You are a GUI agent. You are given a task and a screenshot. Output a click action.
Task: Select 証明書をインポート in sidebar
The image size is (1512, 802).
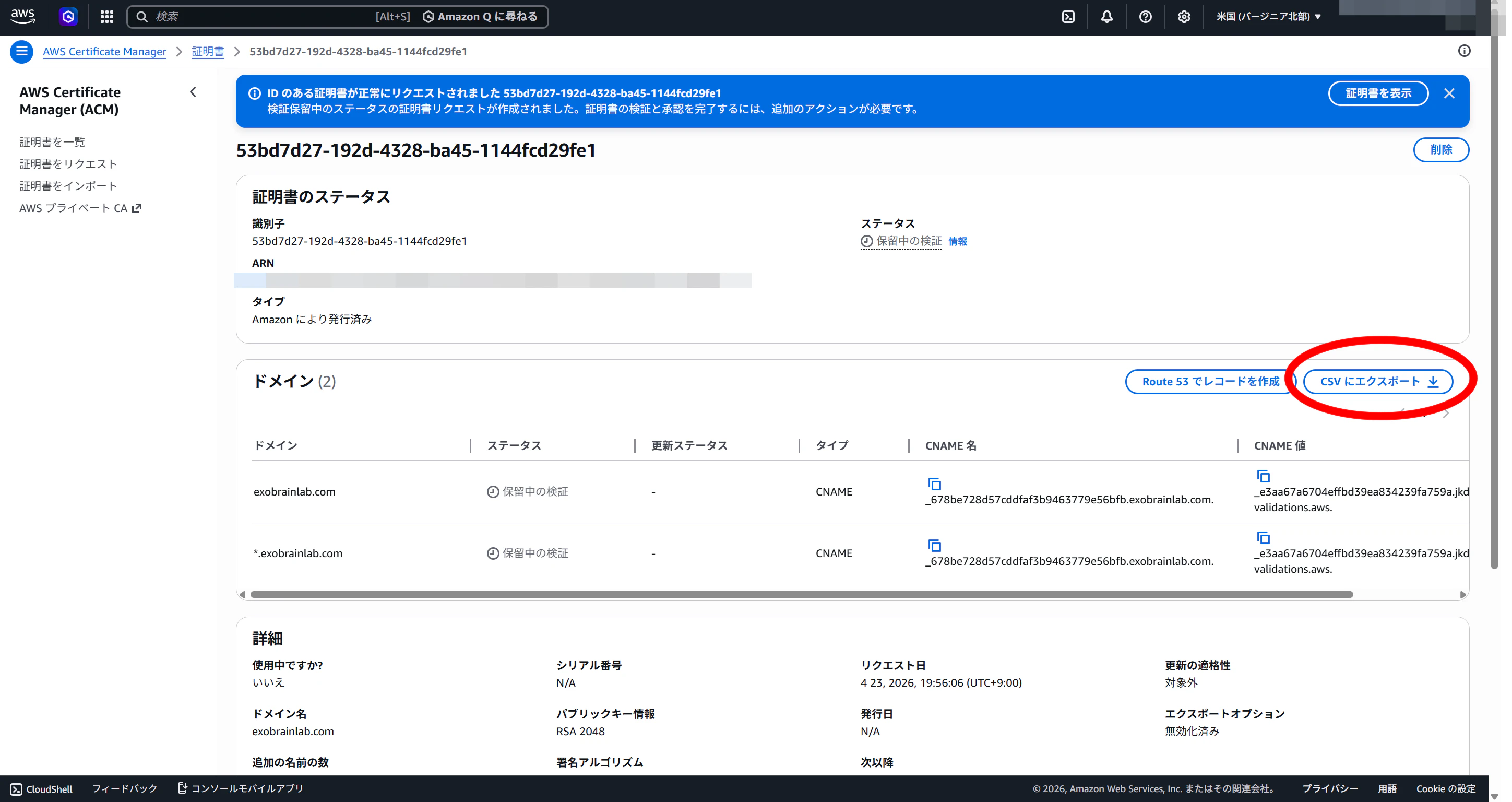pyautogui.click(x=69, y=186)
